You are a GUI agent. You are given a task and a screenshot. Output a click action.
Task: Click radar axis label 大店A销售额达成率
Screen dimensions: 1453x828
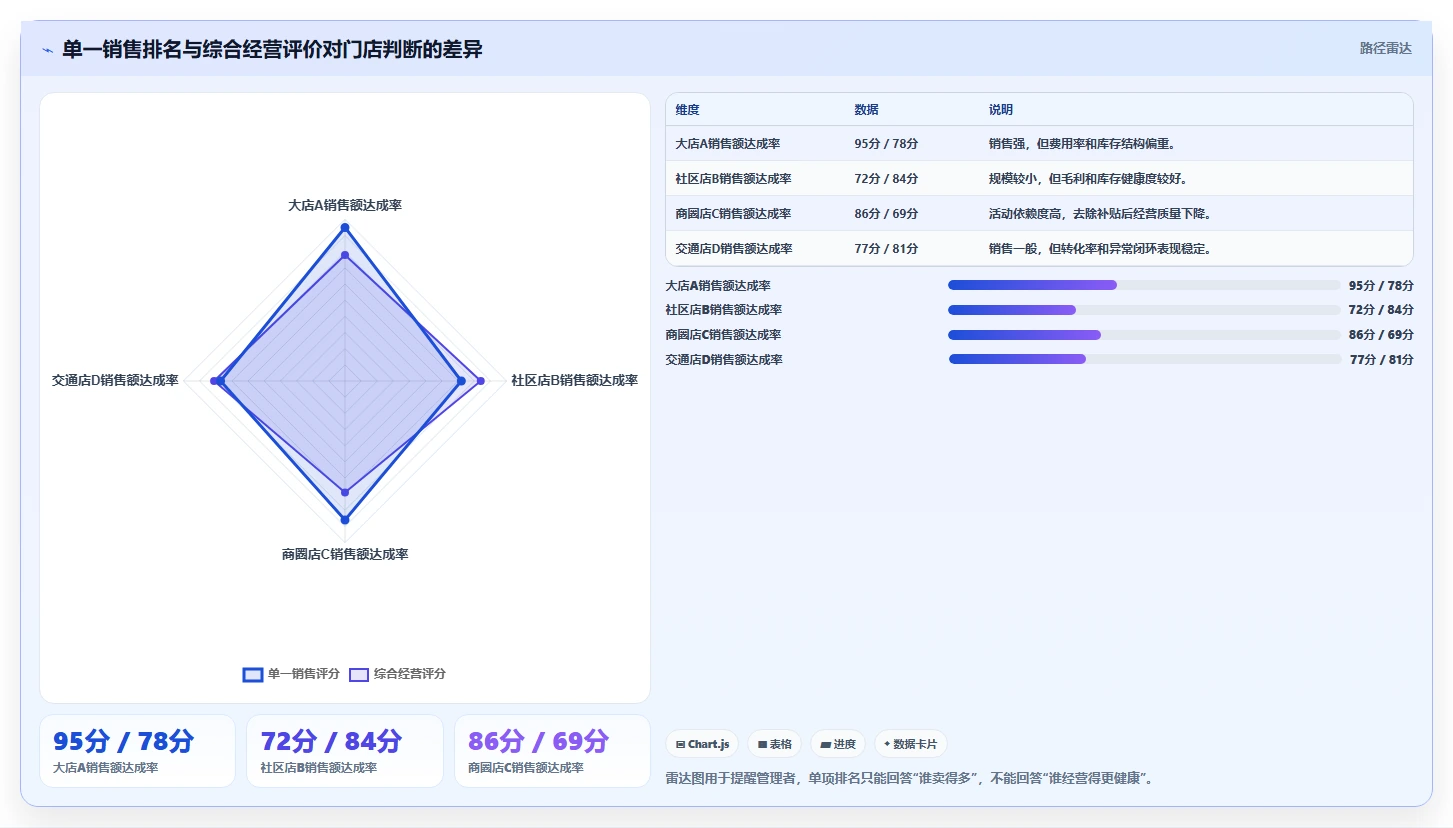pos(345,205)
